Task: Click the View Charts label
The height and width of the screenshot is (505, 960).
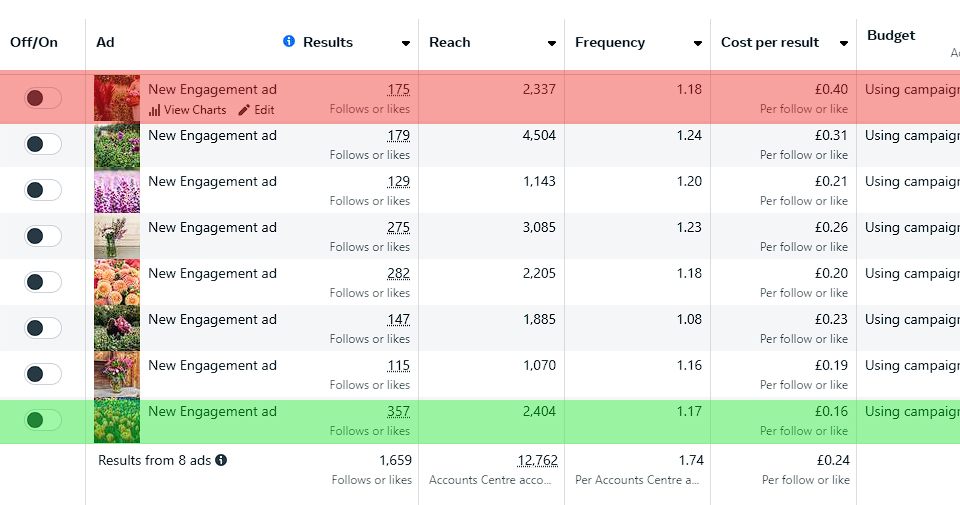Action: click(x=195, y=110)
